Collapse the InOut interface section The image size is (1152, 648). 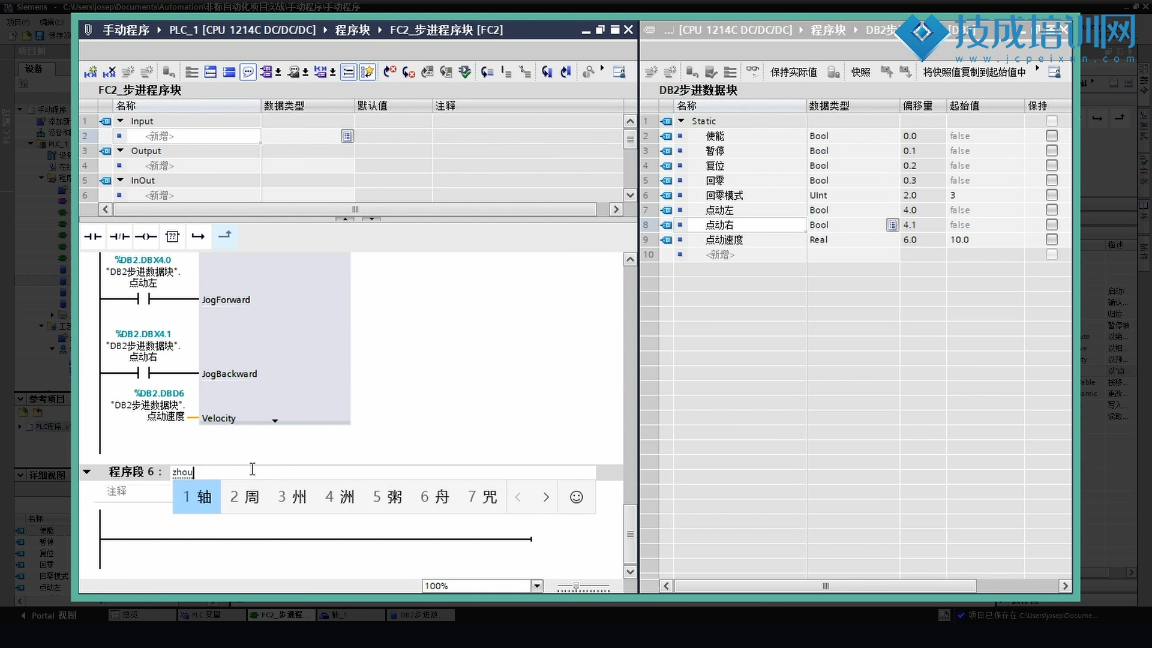(x=120, y=180)
